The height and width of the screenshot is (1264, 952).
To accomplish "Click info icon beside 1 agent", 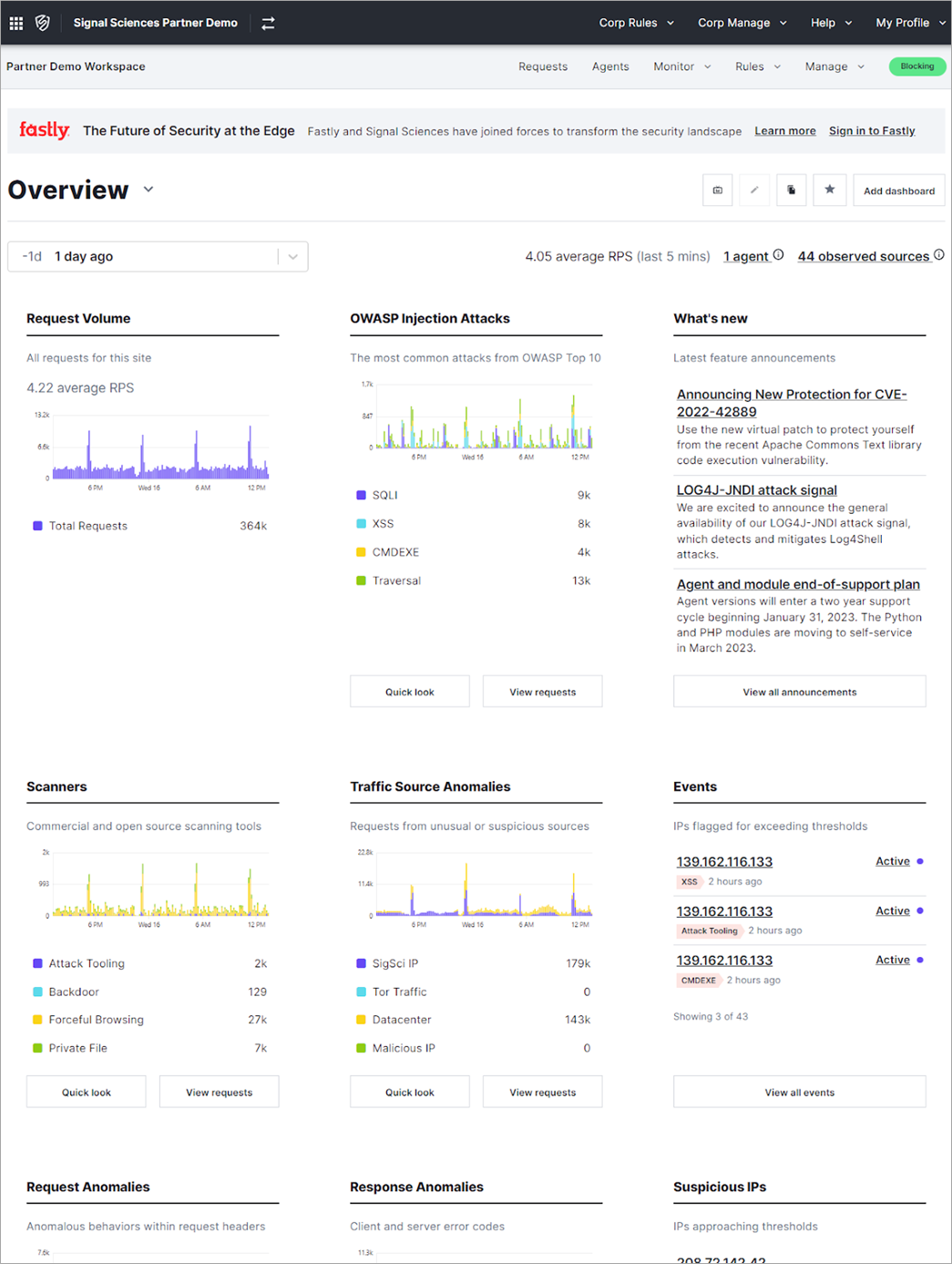I will tap(779, 255).
